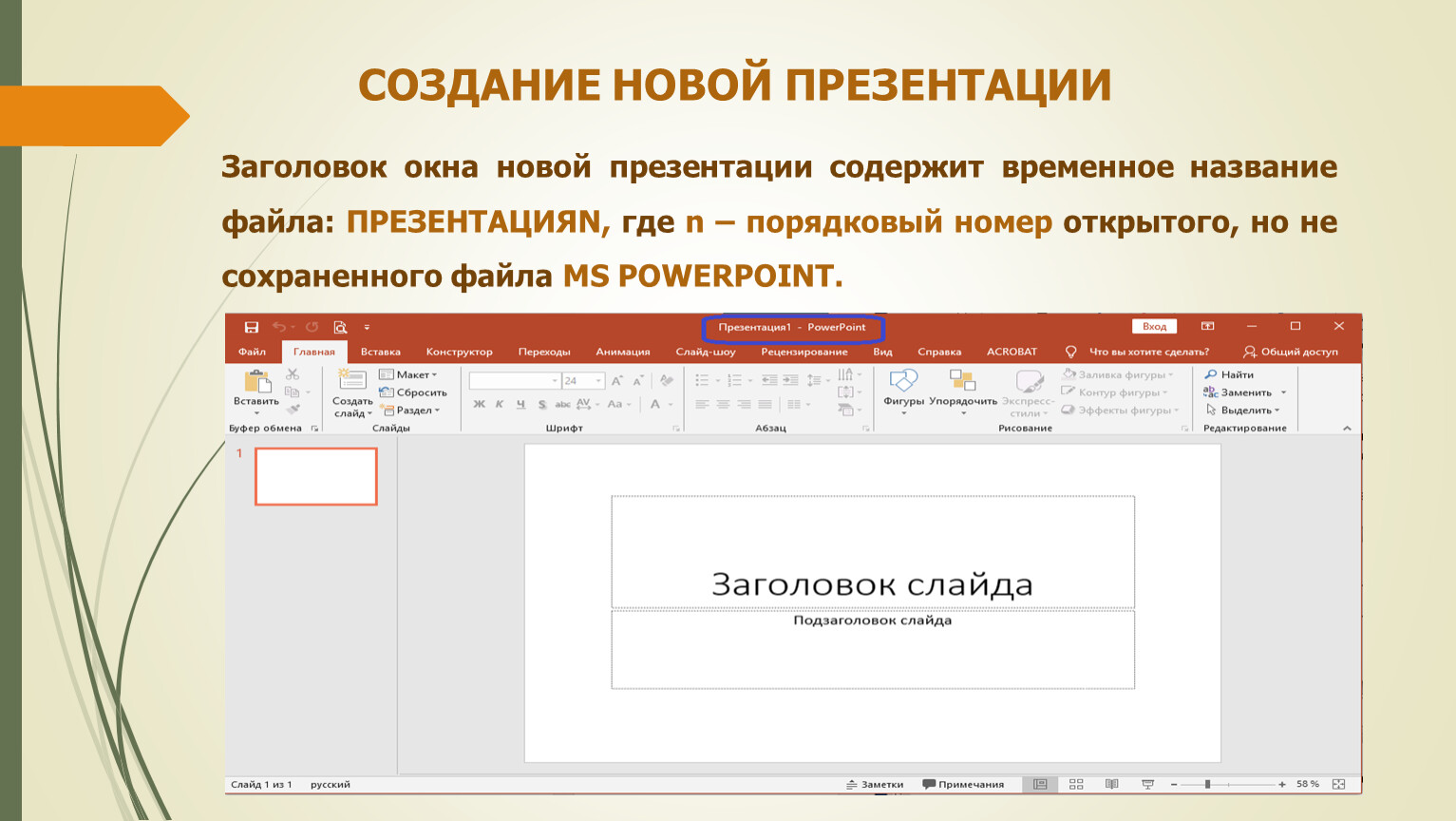This screenshot has width=1456, height=821.
Task: Click the Find (Найти) magnifier button
Action: [1229, 374]
